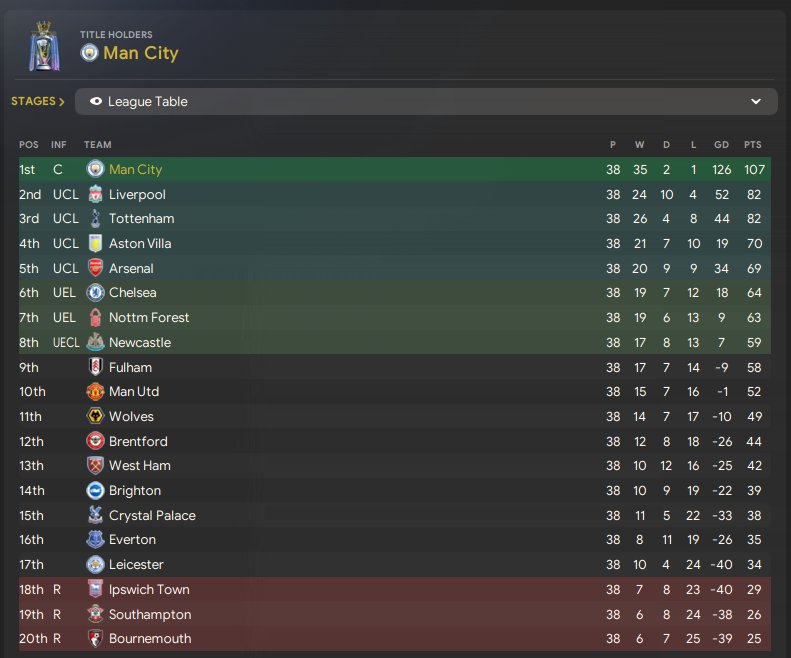This screenshot has height=658, width=791.
Task: Expand the dropdown chevron at right of League Table
Action: point(756,101)
